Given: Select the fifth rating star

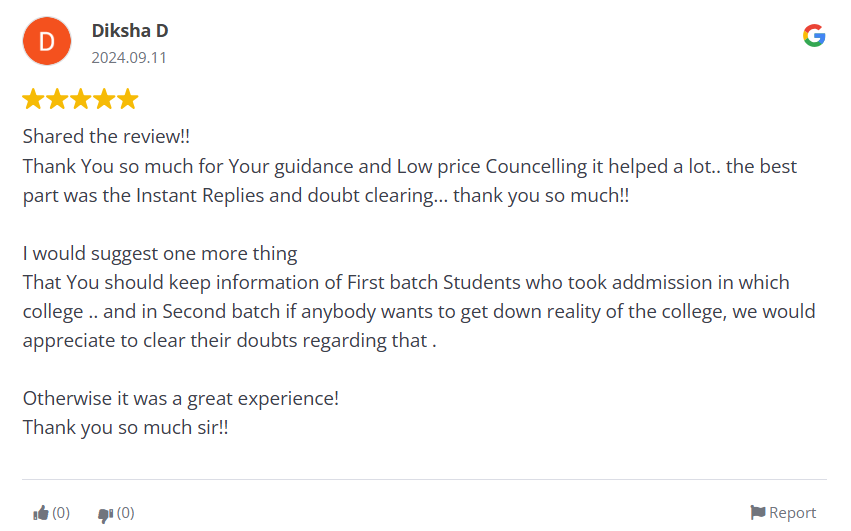Looking at the screenshot, I should 128,99.
